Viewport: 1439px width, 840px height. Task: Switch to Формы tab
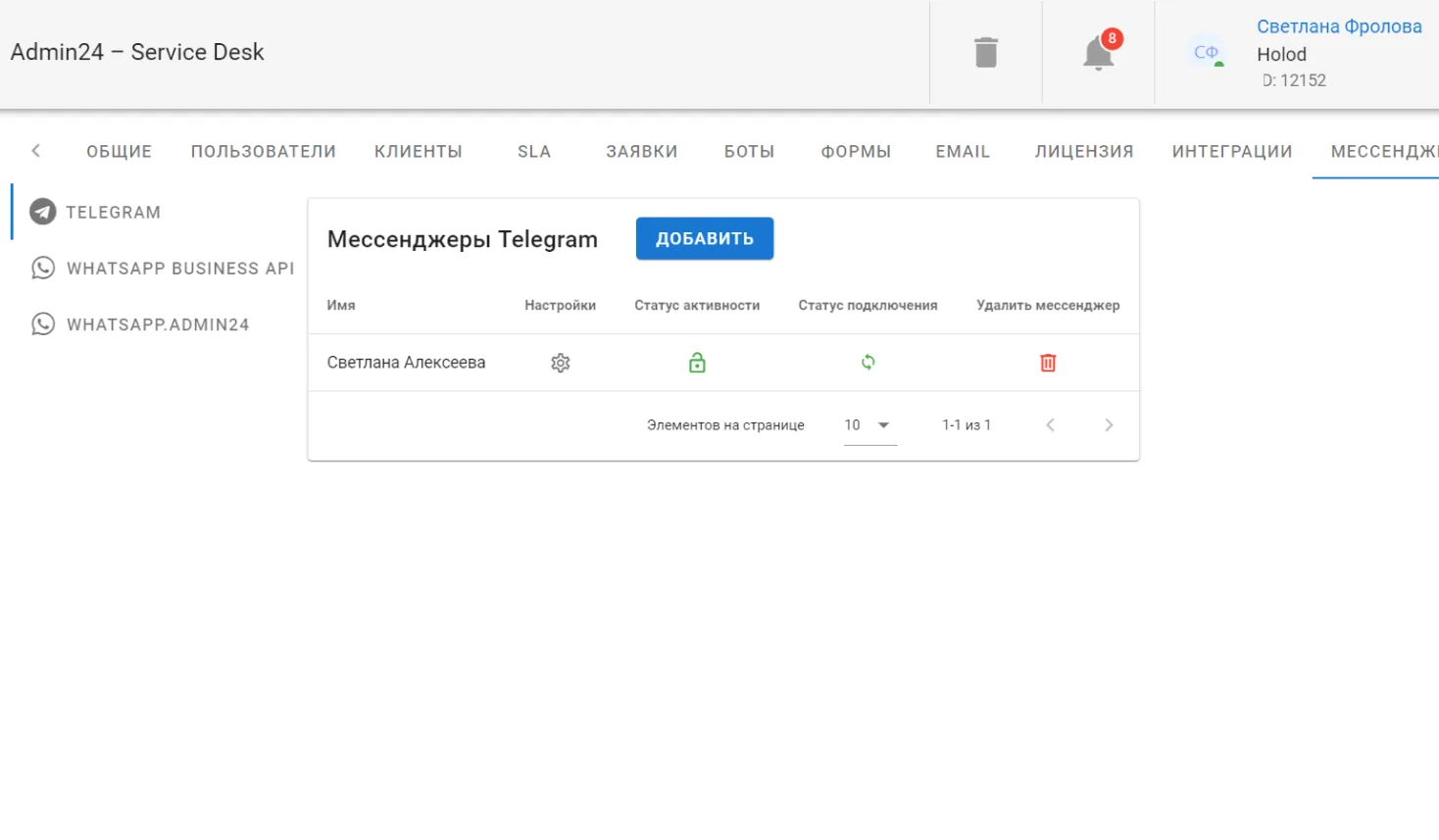856,152
